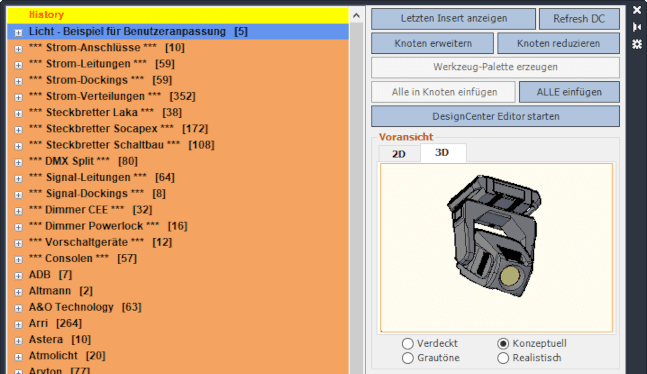Start the DesignCenter Editor
The width and height of the screenshot is (647, 374).
tap(495, 116)
